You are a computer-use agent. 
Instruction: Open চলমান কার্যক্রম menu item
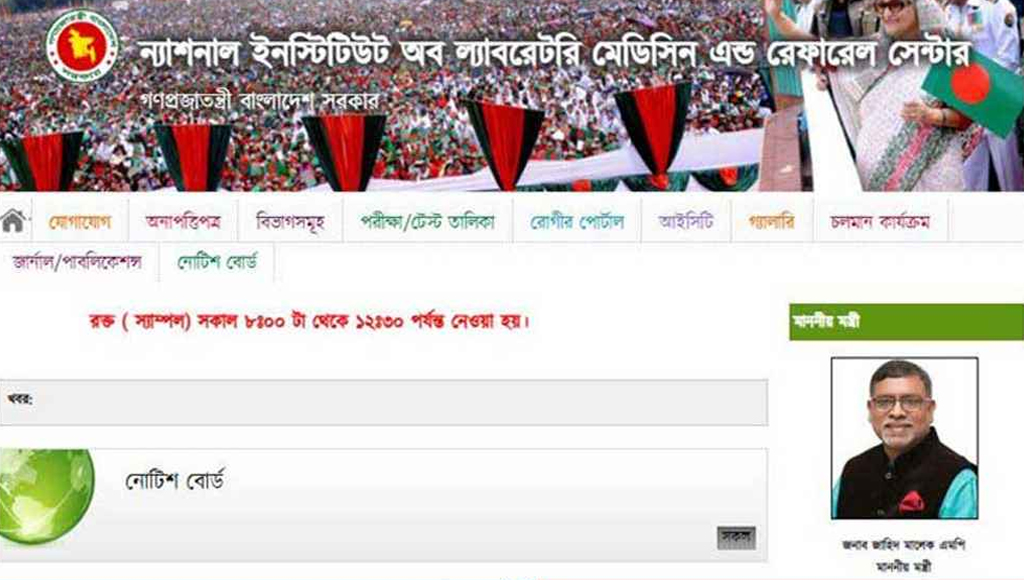tap(880, 222)
